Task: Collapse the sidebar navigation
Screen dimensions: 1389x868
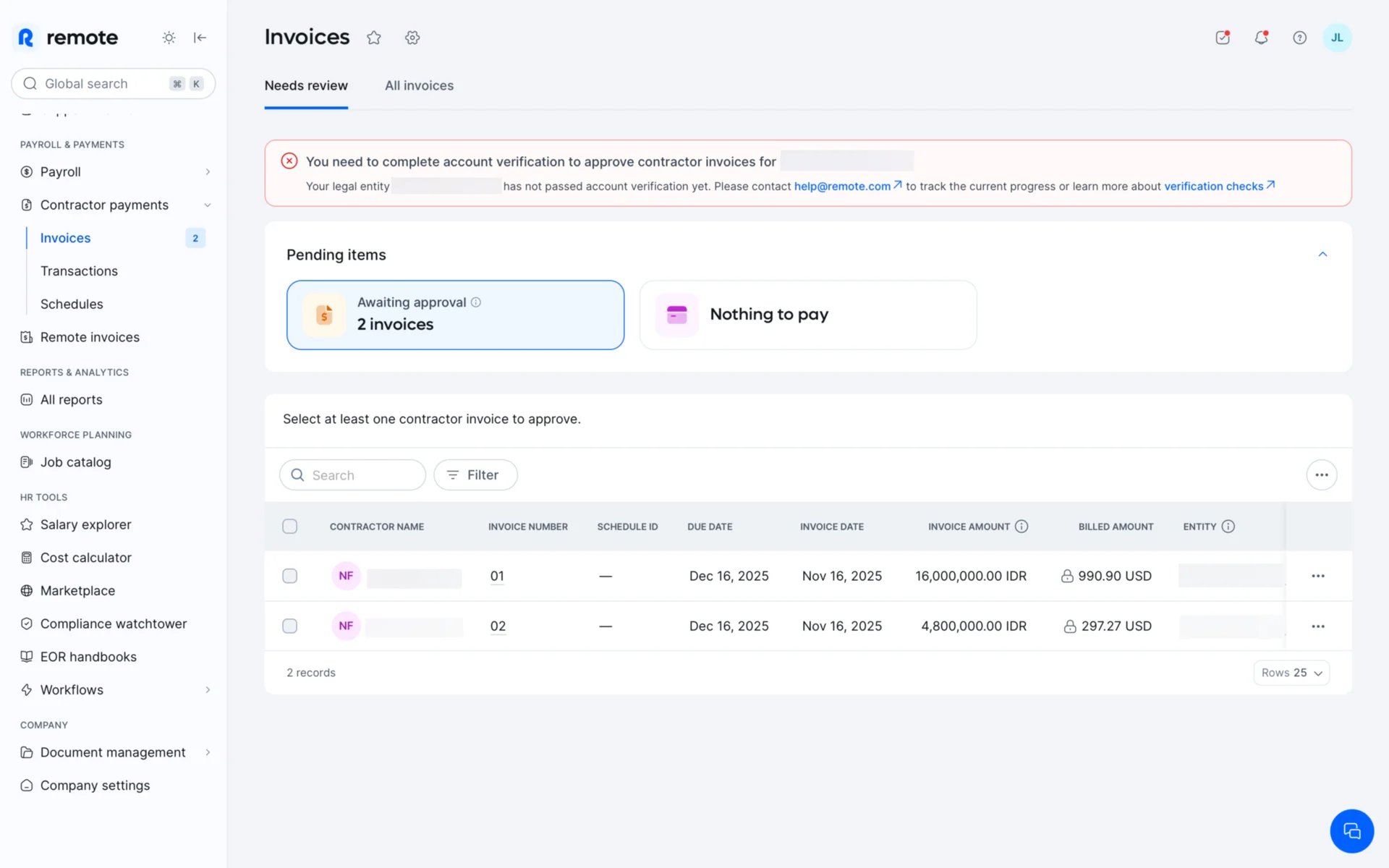Action: [x=200, y=38]
